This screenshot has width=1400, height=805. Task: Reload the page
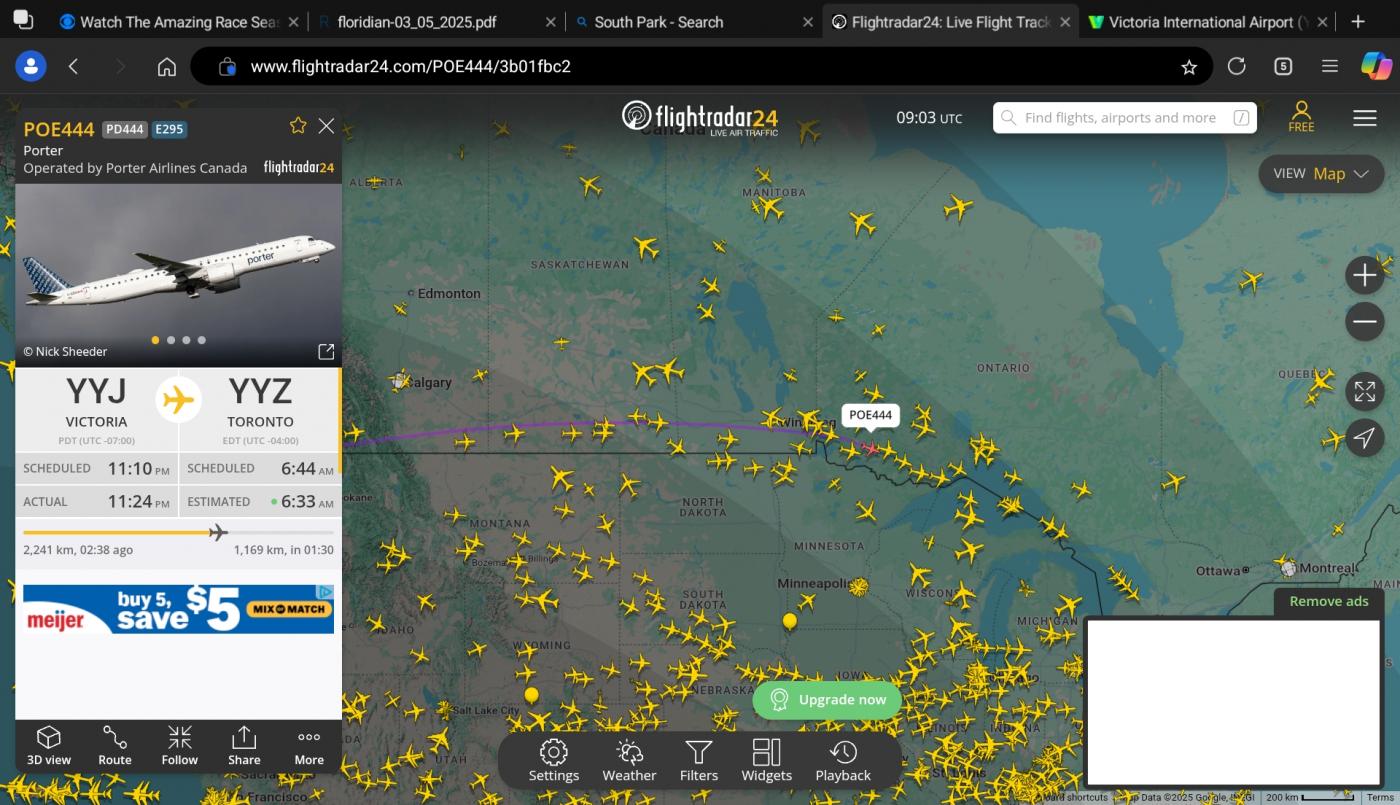1237,66
